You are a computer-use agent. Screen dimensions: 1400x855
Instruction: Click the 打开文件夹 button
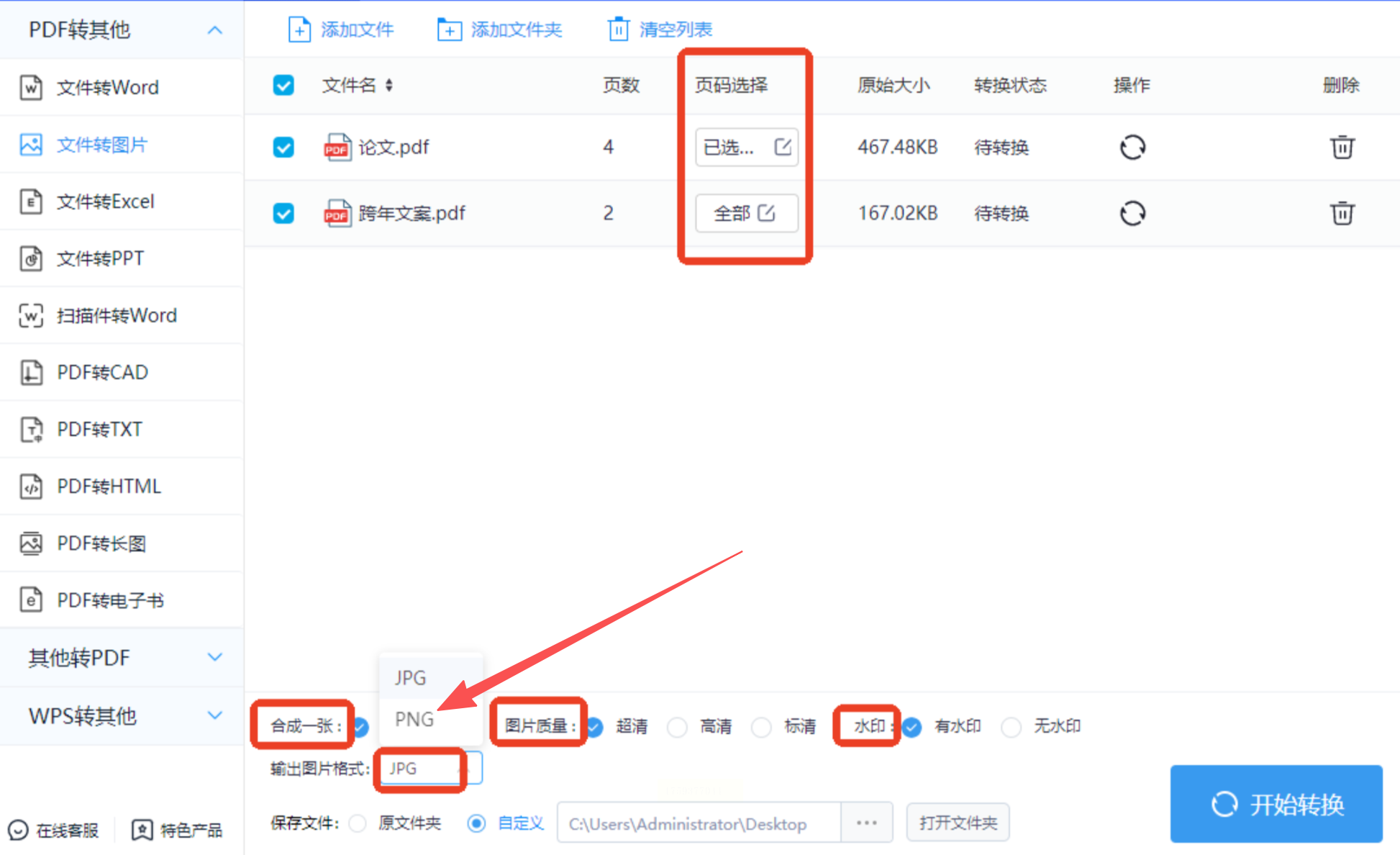(x=958, y=823)
